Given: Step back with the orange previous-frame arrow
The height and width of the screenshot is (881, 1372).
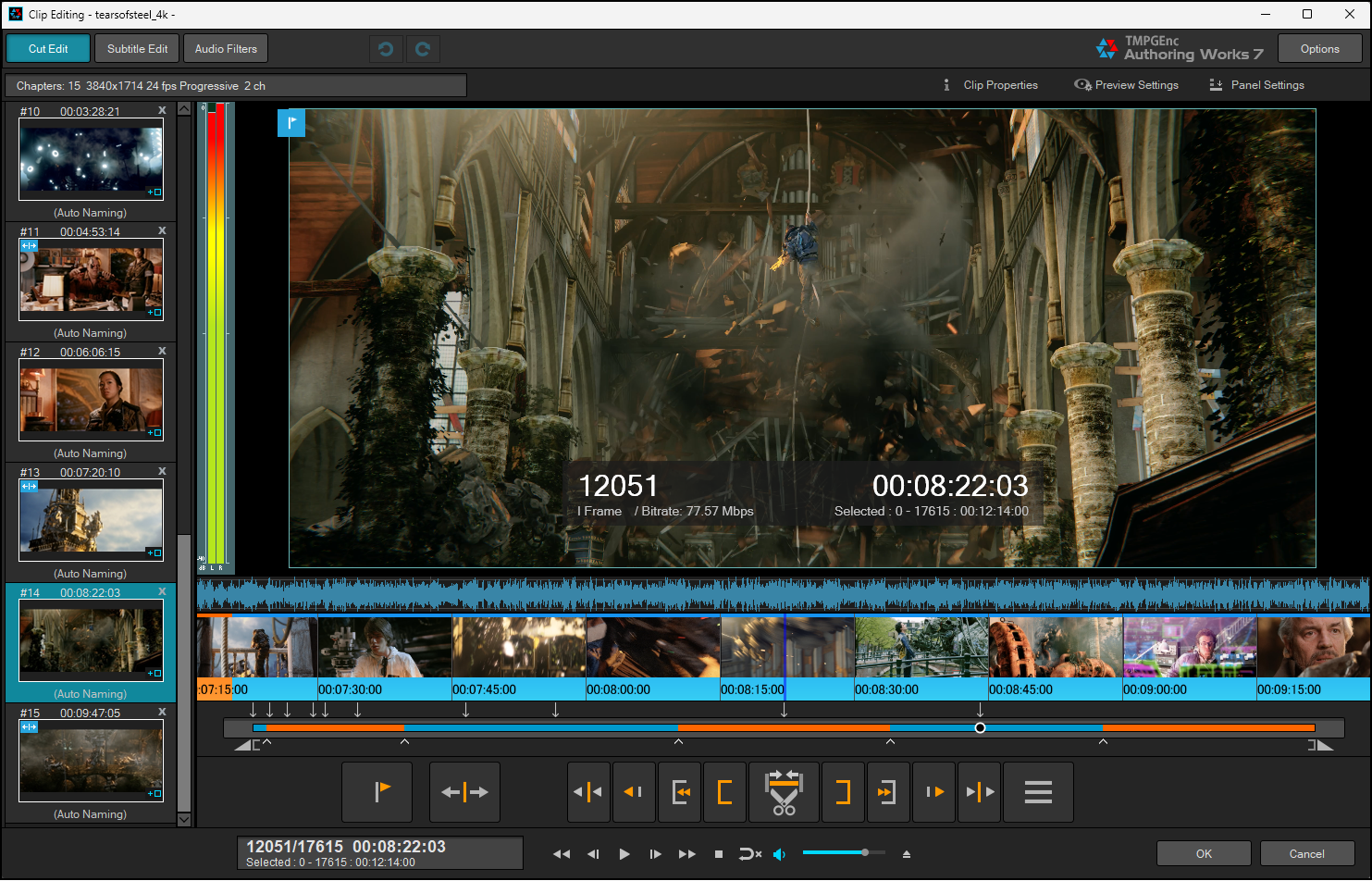Looking at the screenshot, I should (x=634, y=792).
